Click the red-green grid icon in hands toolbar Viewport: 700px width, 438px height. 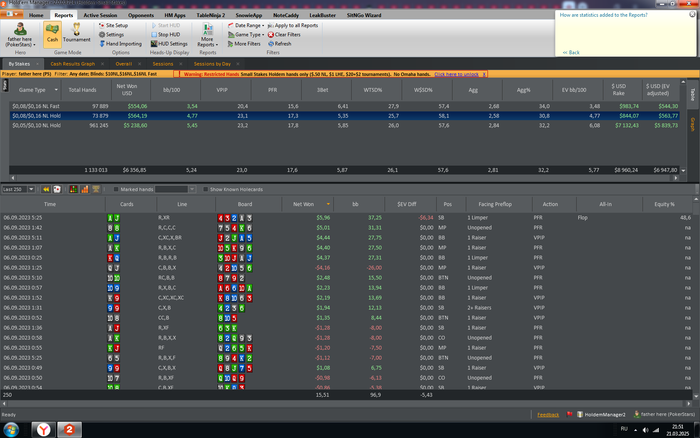point(73,189)
